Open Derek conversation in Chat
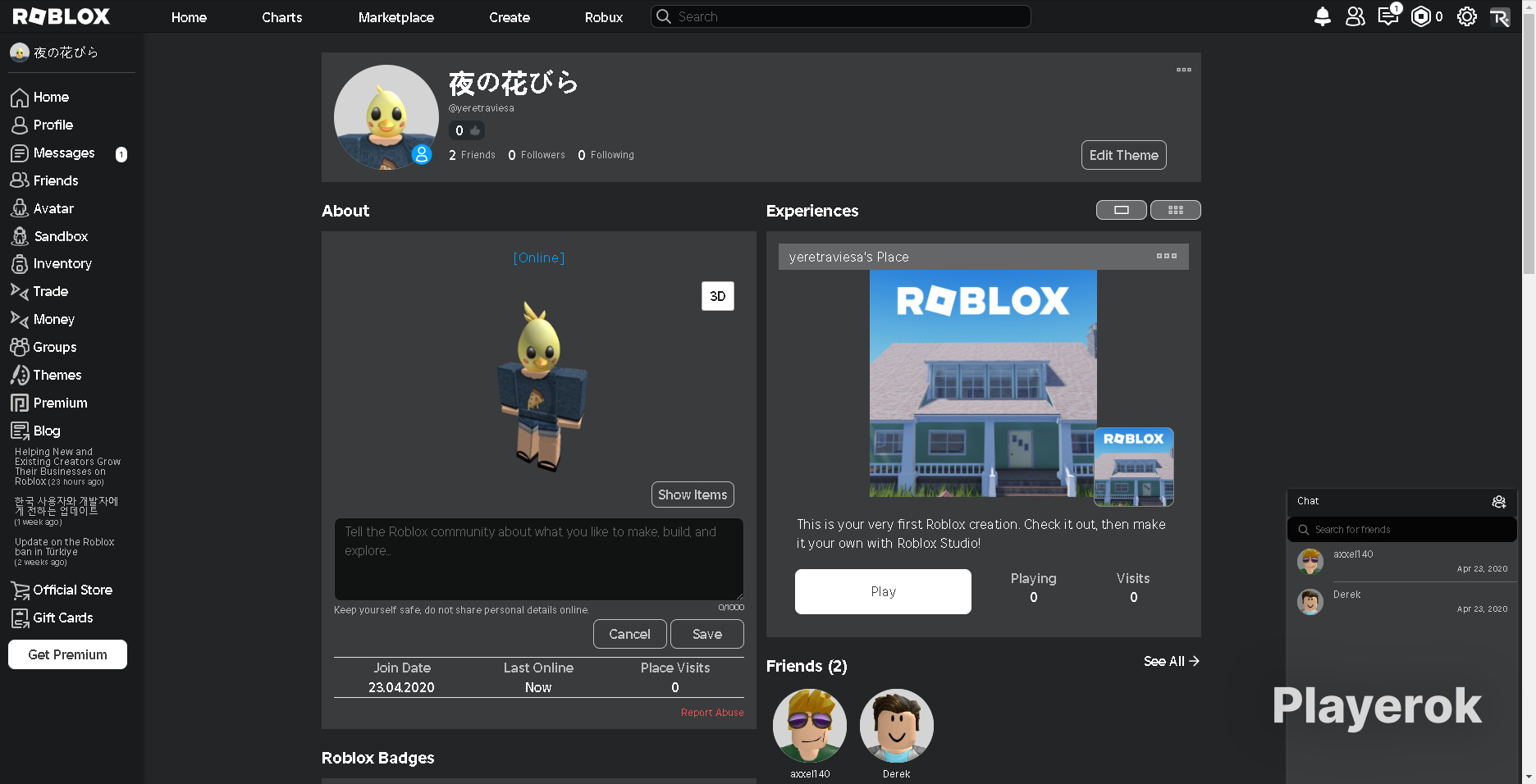This screenshot has height=784, width=1536. click(1402, 602)
